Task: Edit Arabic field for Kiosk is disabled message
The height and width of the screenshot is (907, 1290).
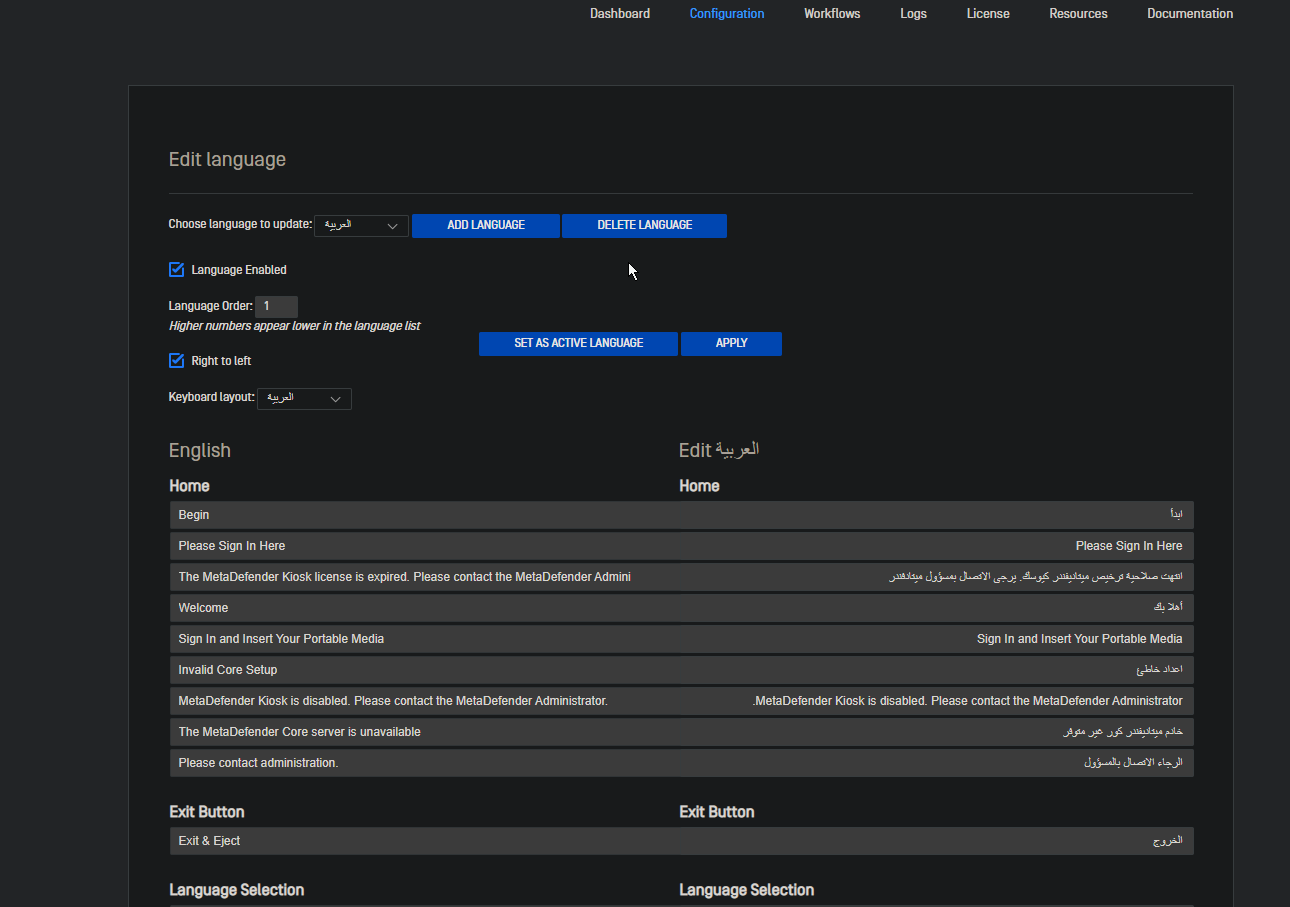Action: click(x=937, y=701)
